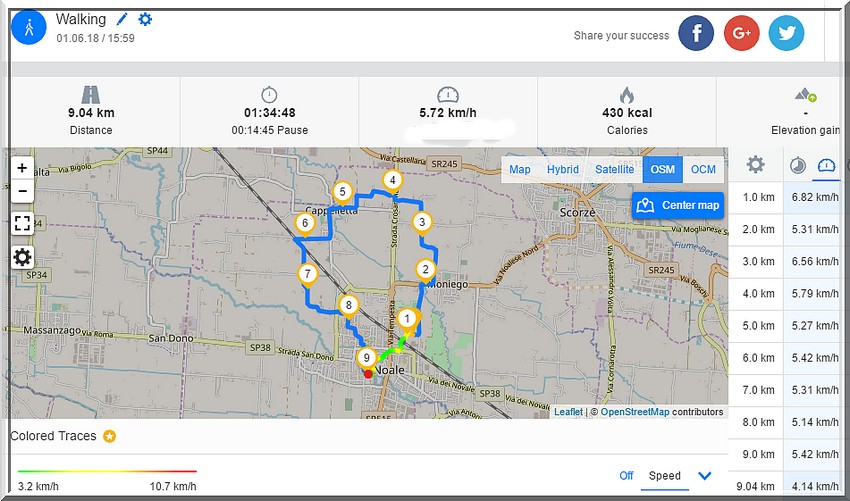Select kilometer marker 4 on map
The height and width of the screenshot is (501, 850).
(392, 182)
